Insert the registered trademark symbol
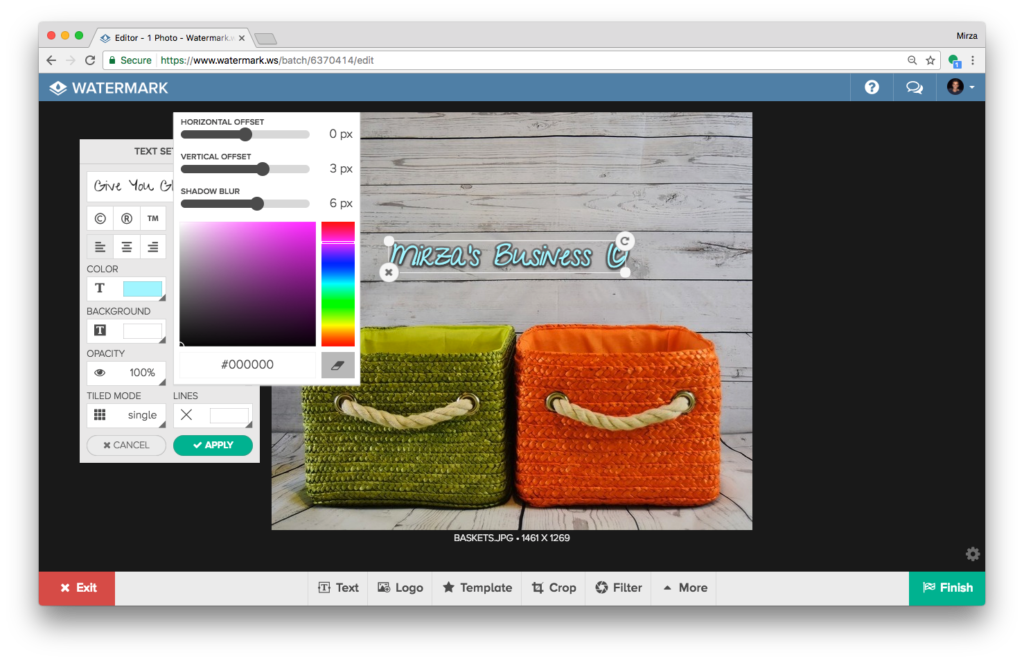The width and height of the screenshot is (1024, 661). coord(127,219)
